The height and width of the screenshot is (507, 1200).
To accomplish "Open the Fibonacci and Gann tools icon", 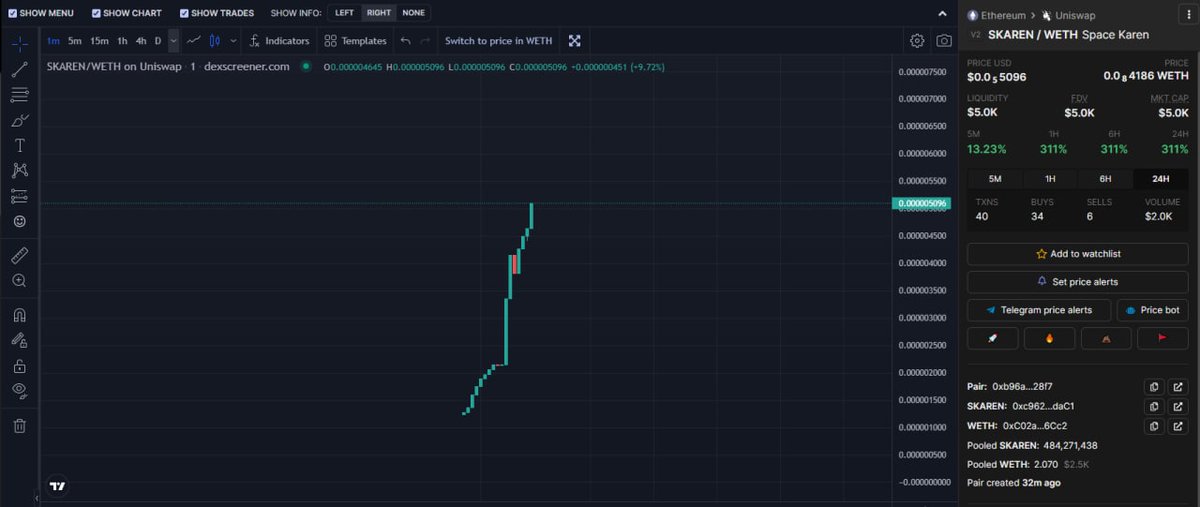I will (19, 95).
